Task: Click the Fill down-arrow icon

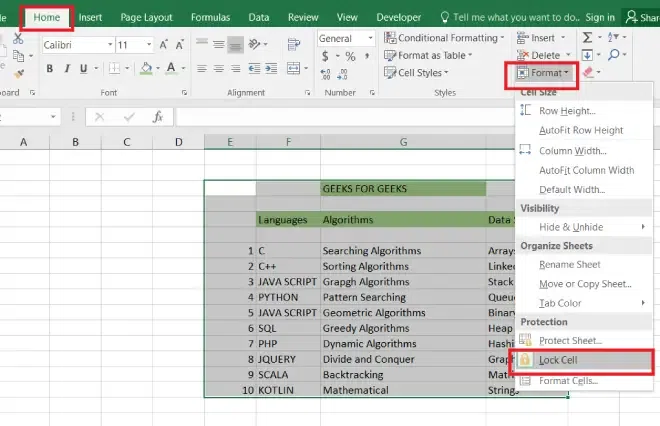Action: coord(587,55)
